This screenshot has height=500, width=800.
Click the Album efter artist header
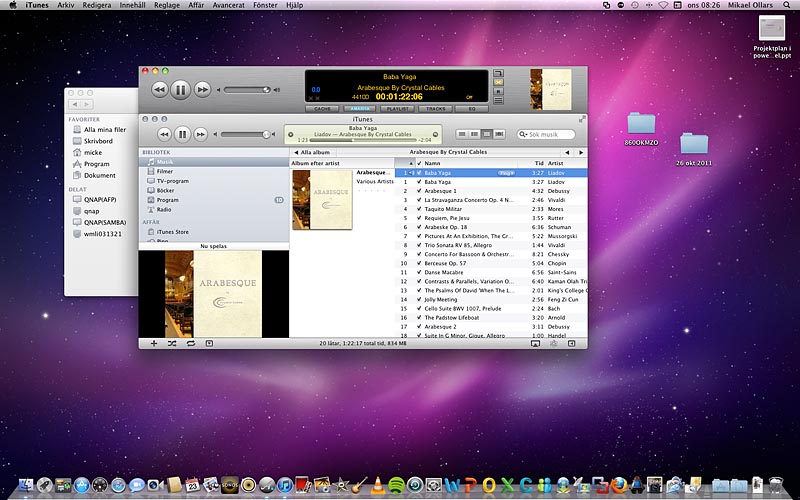[x=341, y=163]
